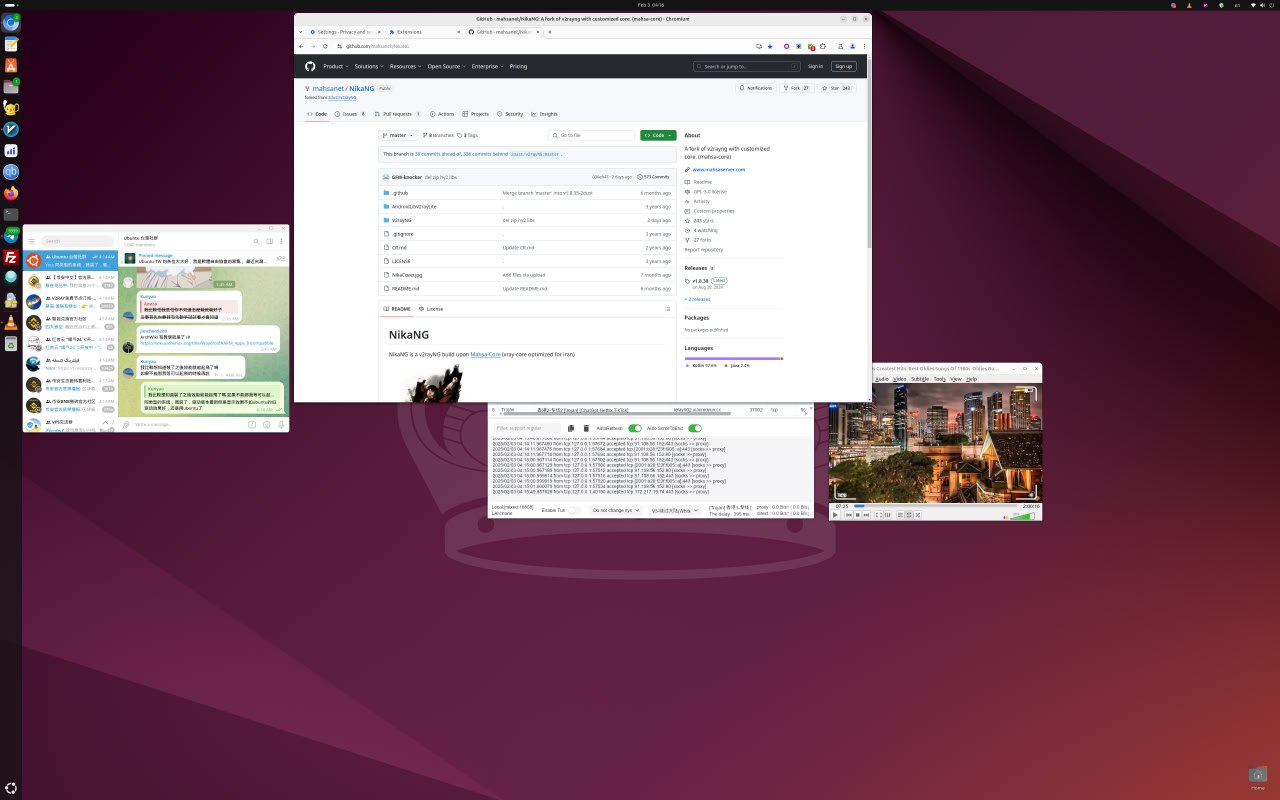Screen dimensions: 1280x800
Task: Star the NikaNG repository
Action: (835, 88)
